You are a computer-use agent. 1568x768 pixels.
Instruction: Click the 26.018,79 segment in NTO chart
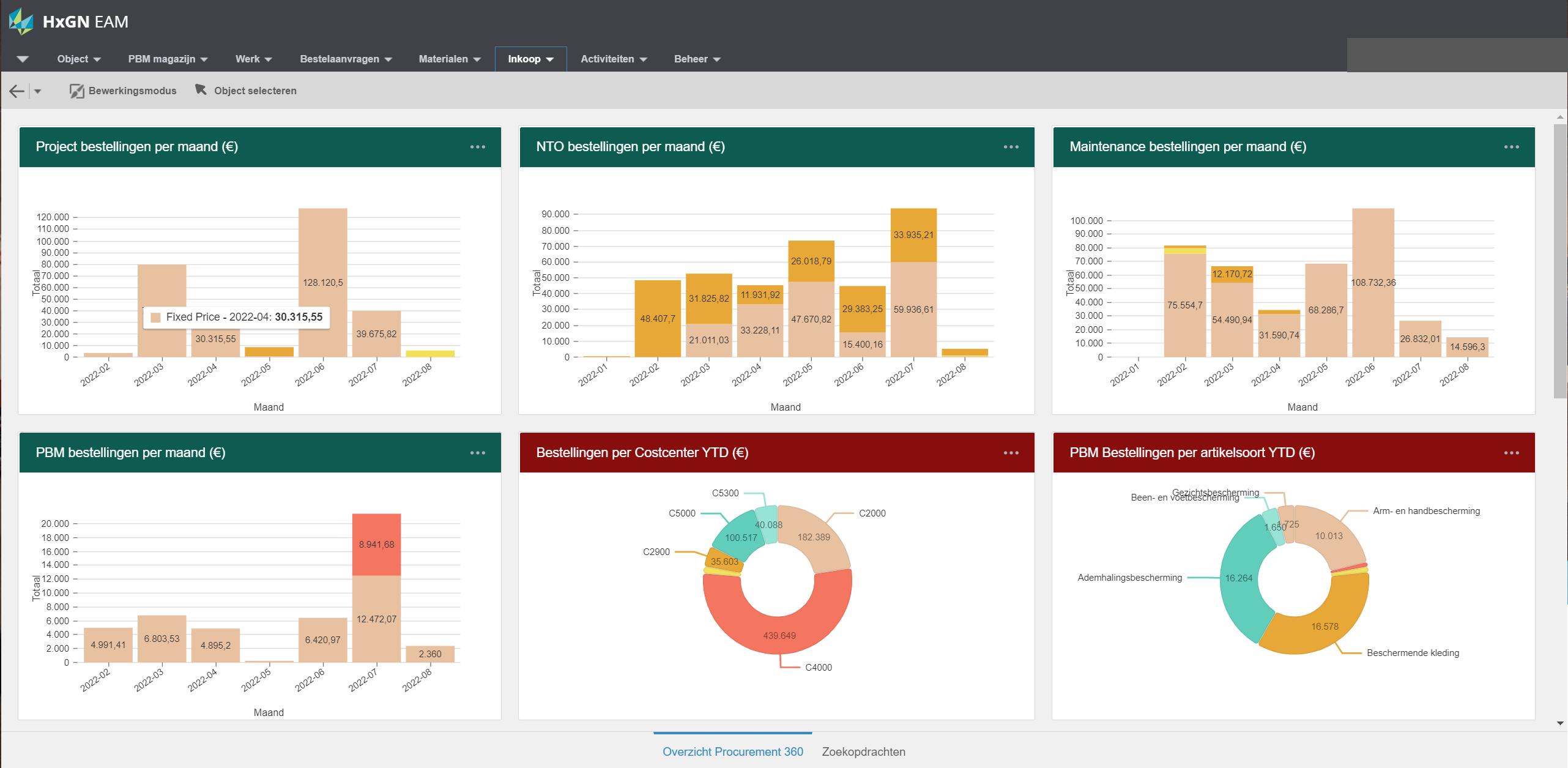click(811, 261)
